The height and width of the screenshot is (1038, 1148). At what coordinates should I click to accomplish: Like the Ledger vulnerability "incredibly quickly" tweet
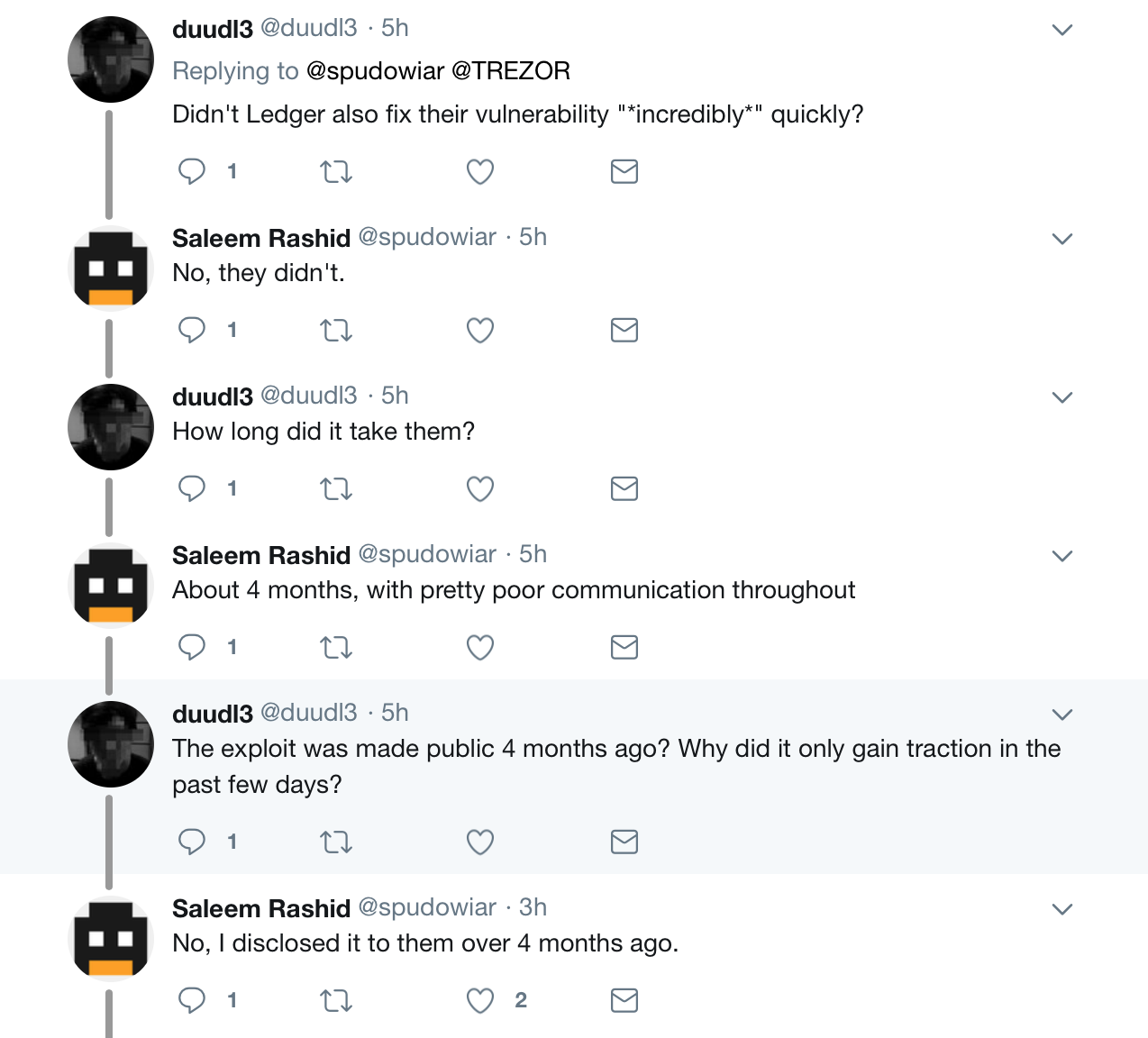480,171
